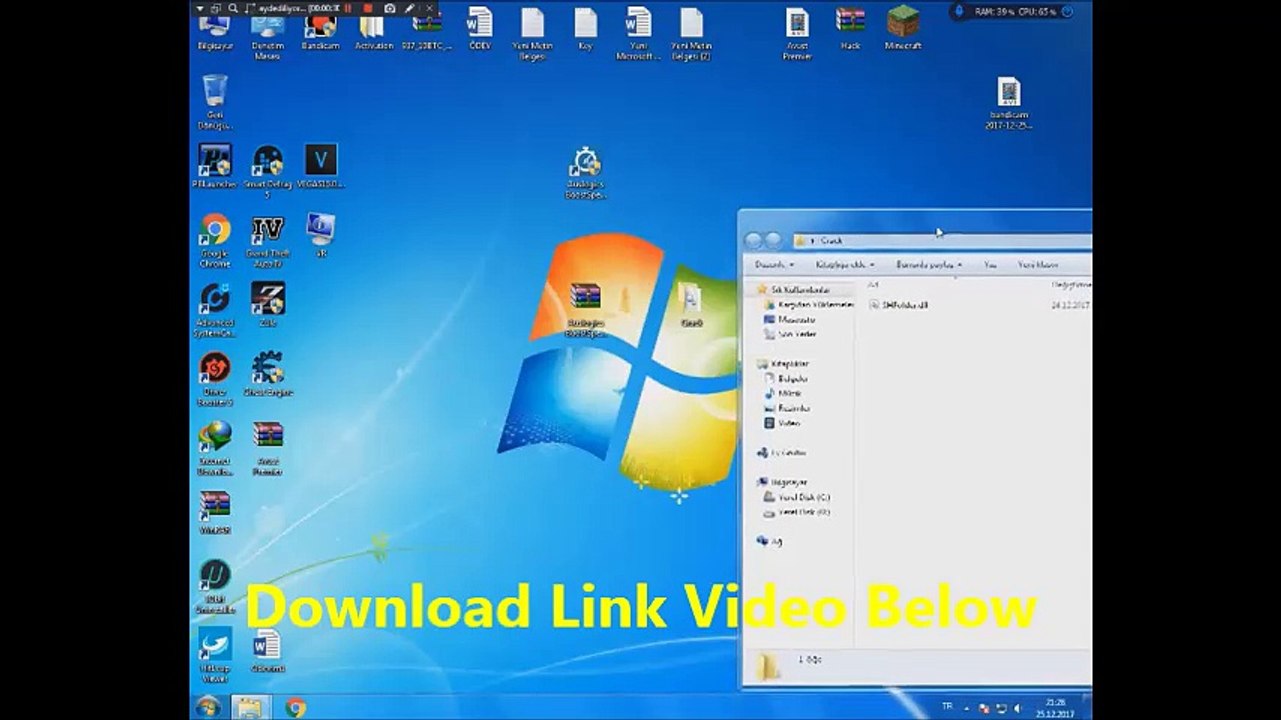
Task: Select Belgeler library in navigation pane
Action: [785, 379]
